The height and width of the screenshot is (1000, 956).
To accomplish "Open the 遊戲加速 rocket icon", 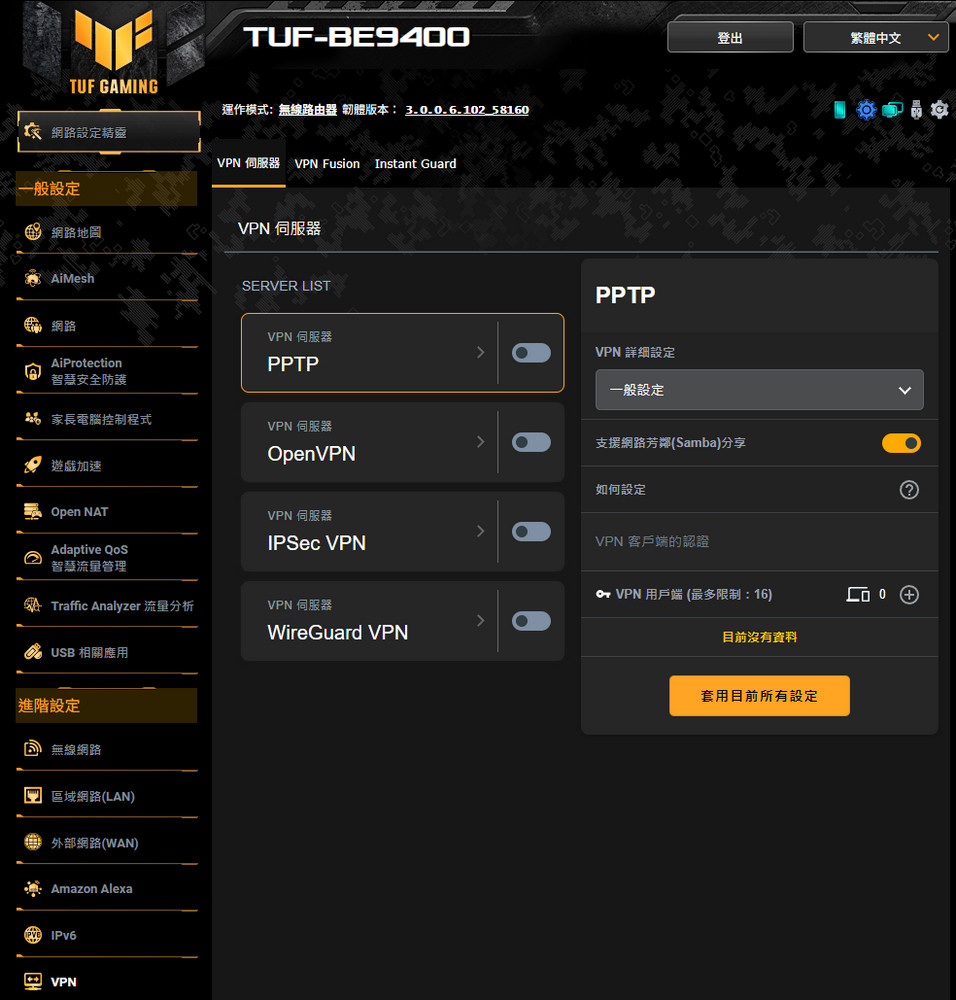I will pyautogui.click(x=33, y=466).
